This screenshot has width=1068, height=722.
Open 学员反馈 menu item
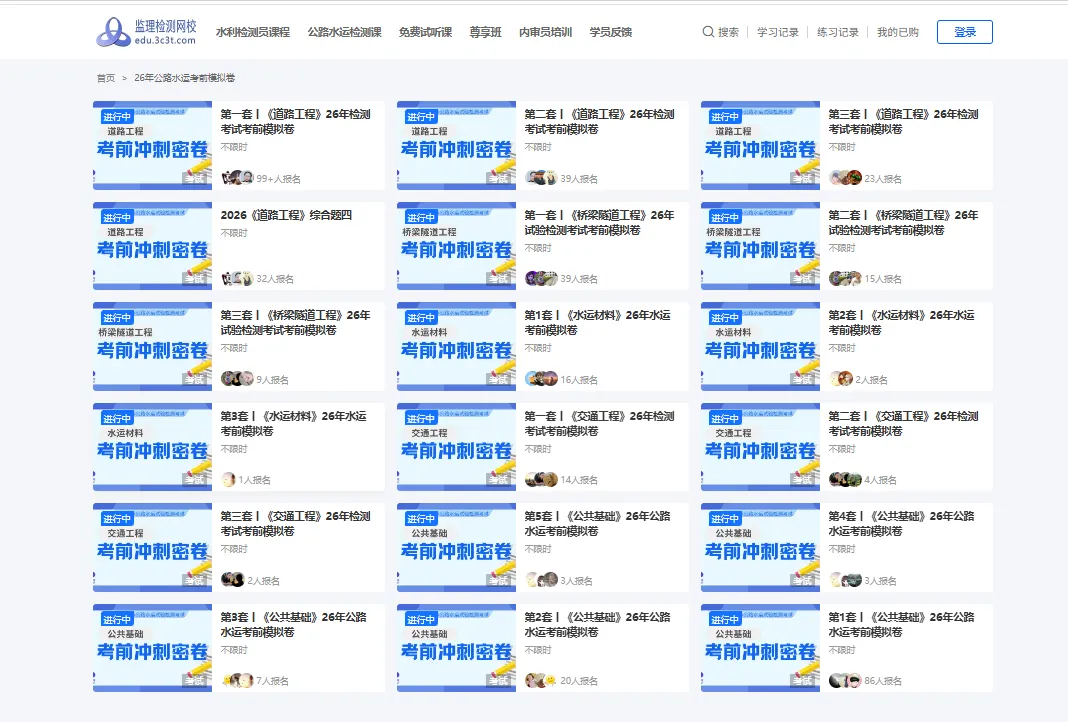[x=611, y=32]
